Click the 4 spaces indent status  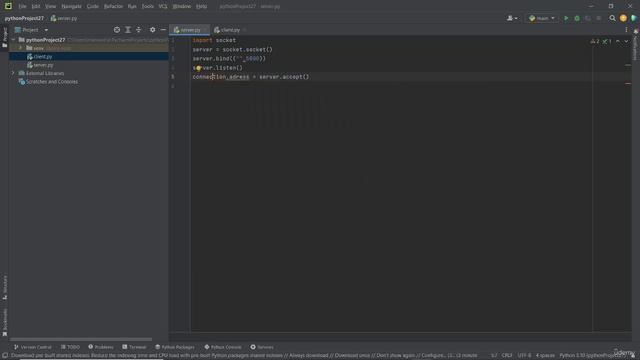tap(545, 356)
